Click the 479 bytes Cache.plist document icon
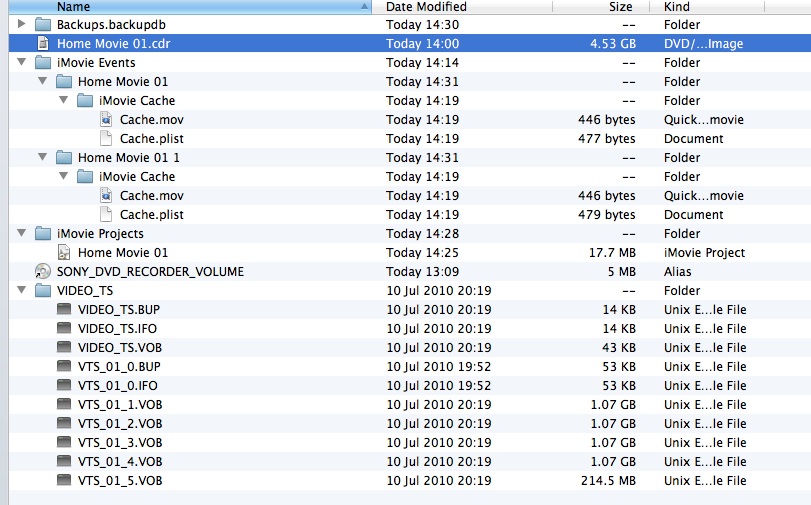 (106, 214)
